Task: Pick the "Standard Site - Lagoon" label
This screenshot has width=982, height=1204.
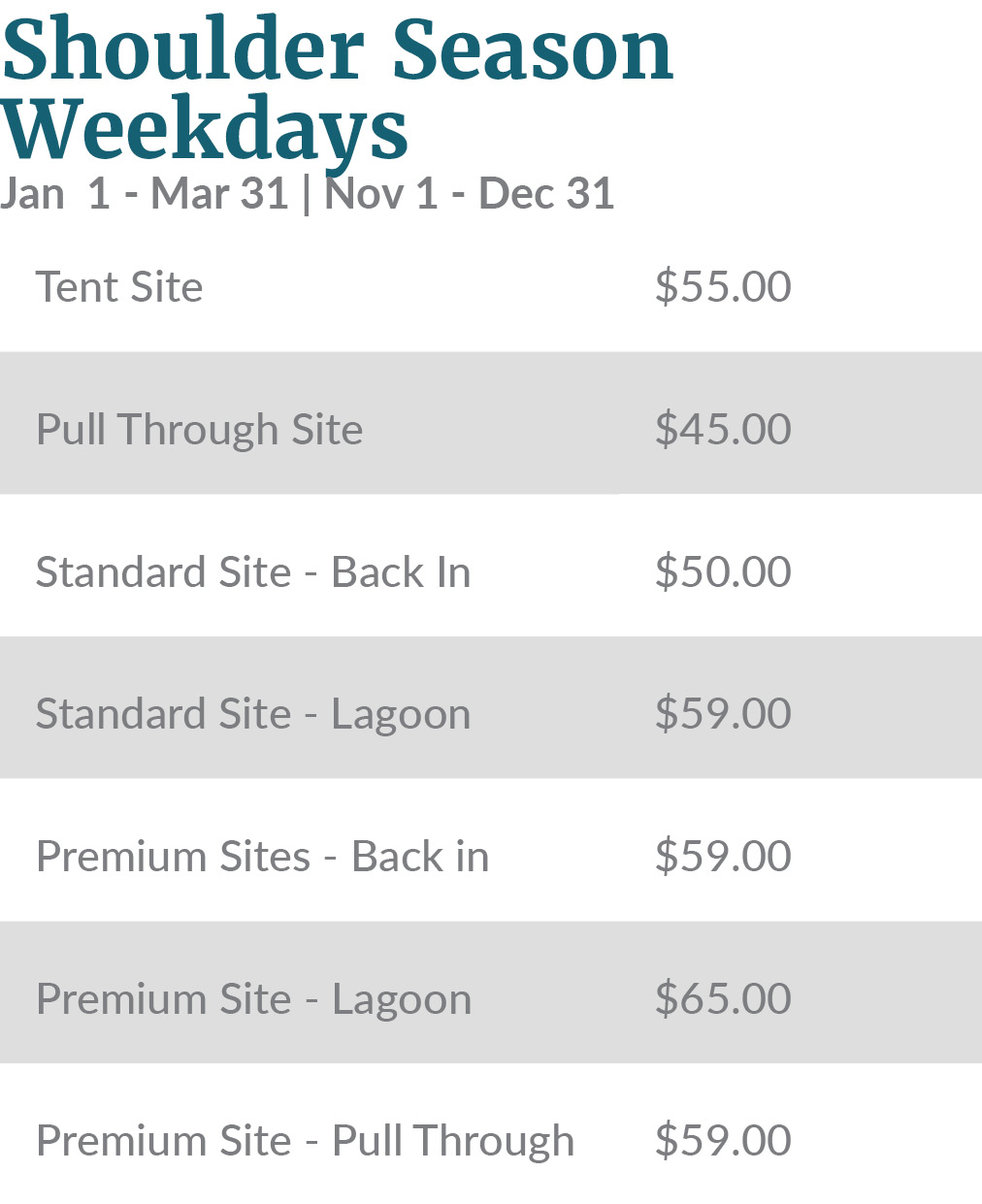Action: [x=253, y=714]
